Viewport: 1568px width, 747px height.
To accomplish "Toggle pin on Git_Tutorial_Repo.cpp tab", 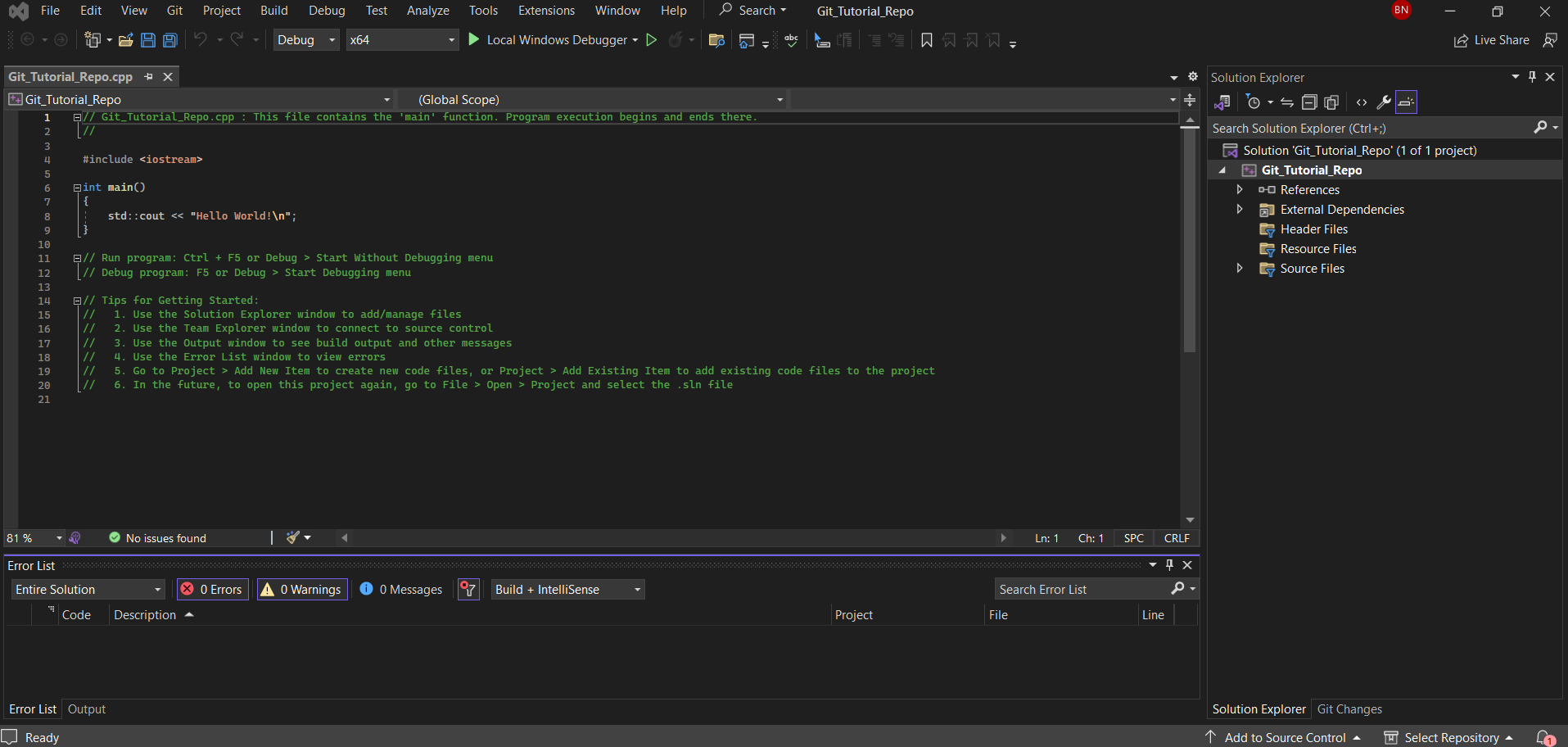I will pyautogui.click(x=148, y=76).
